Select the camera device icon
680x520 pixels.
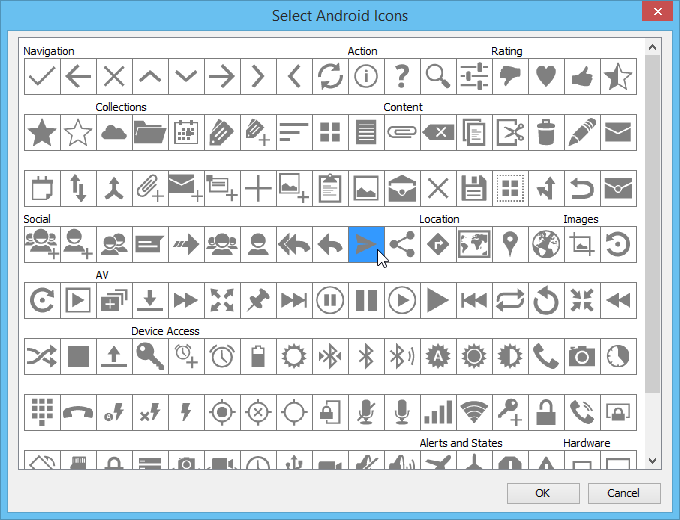[x=582, y=356]
